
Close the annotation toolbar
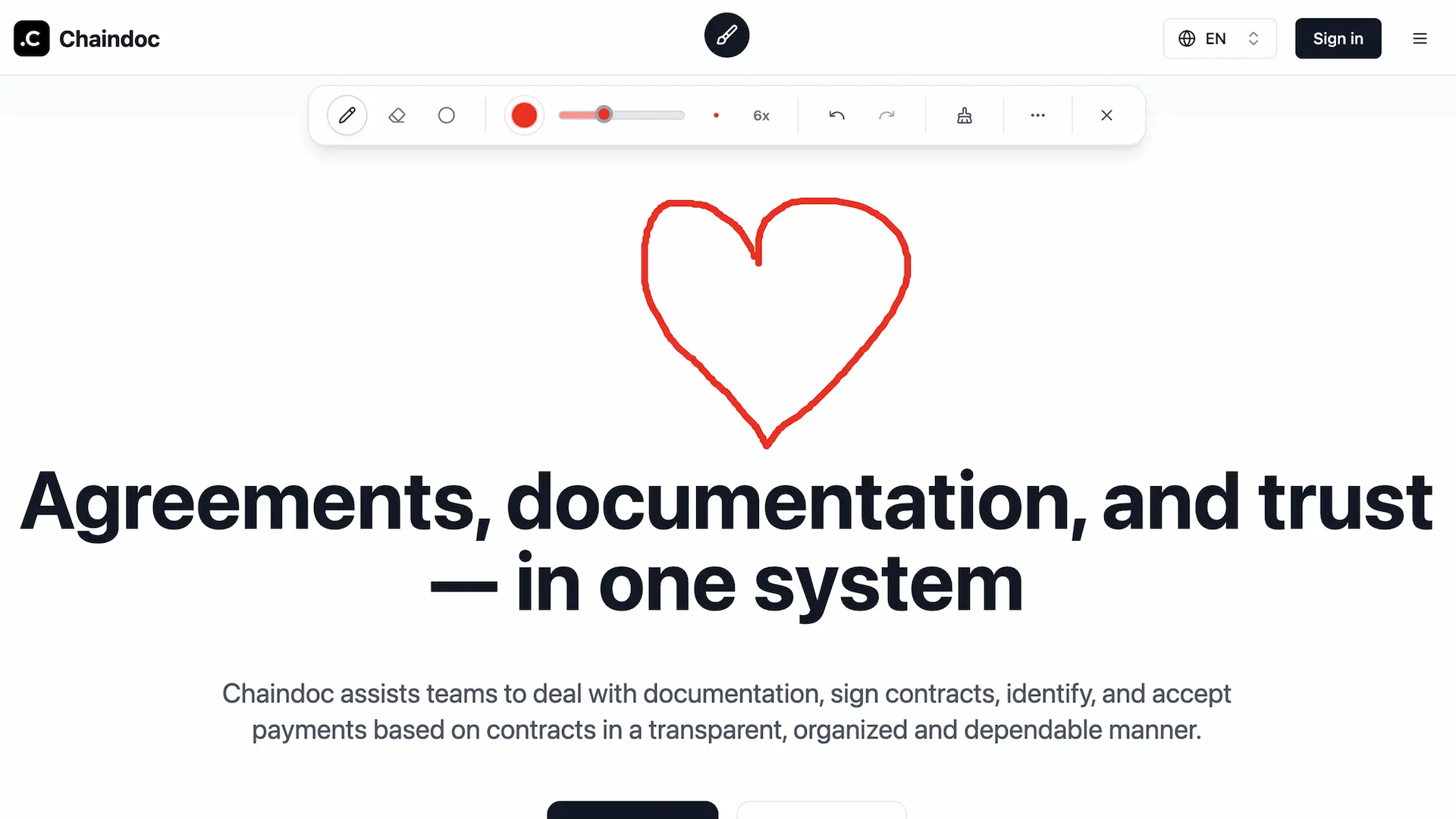pyautogui.click(x=1106, y=115)
